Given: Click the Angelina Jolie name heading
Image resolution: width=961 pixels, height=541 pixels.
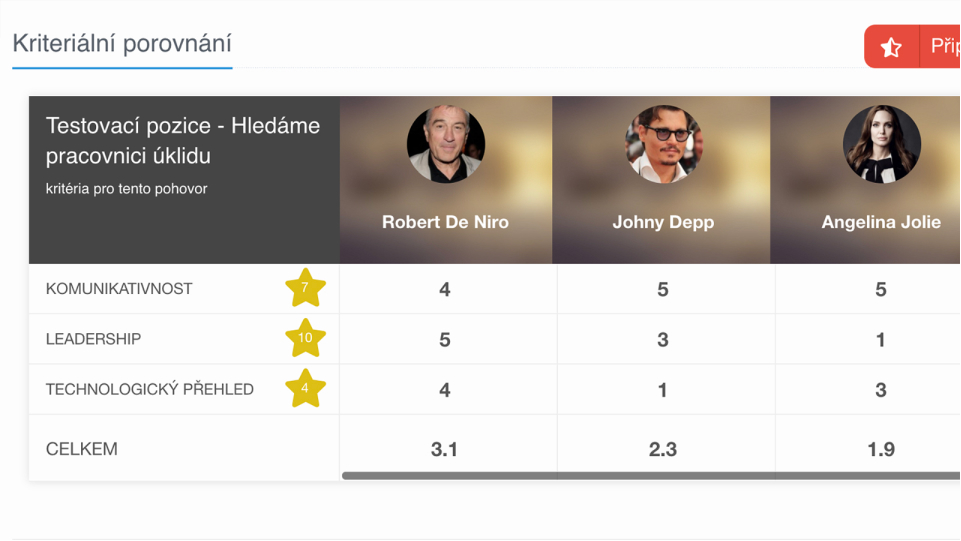Looking at the screenshot, I should [x=881, y=222].
